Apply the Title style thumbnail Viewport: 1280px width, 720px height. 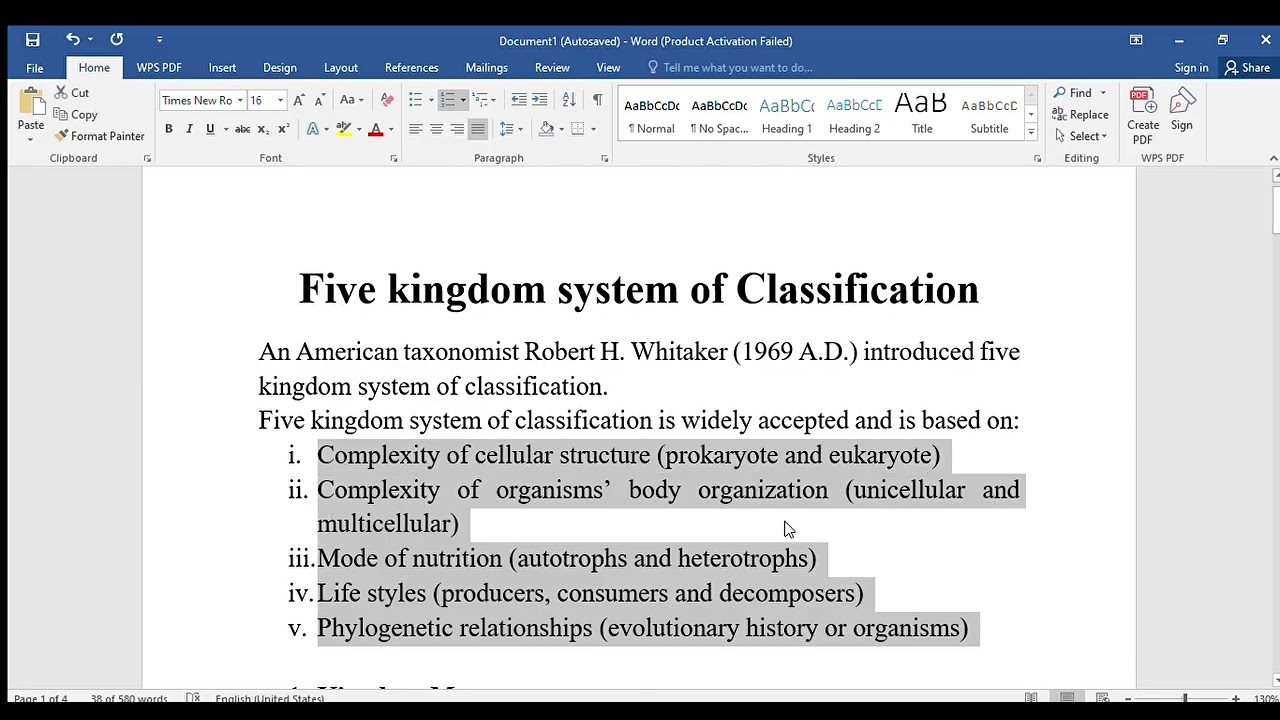pyautogui.click(x=922, y=115)
